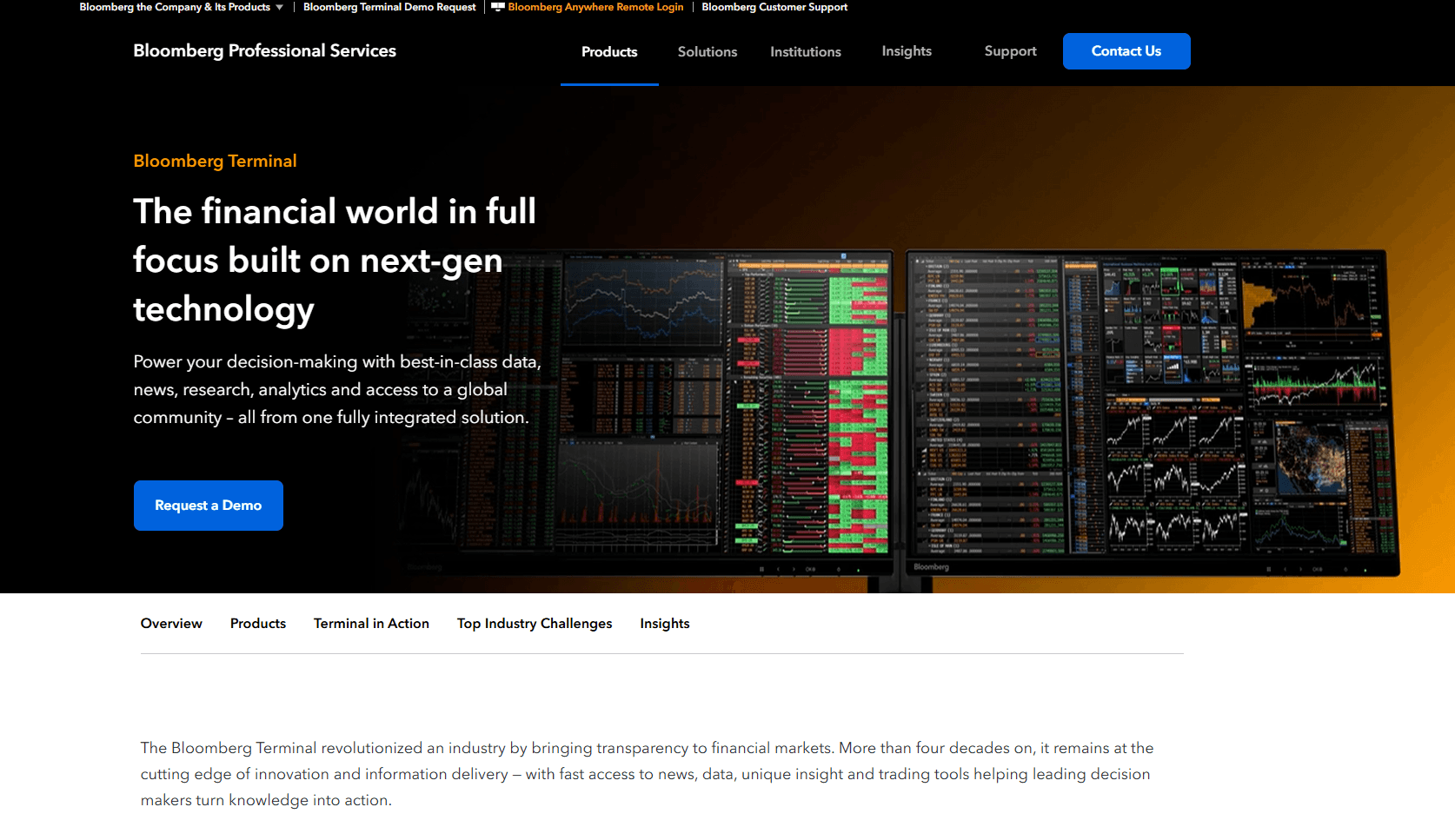Viewport: 1455px width, 840px height.
Task: Expand Bloomberg the Company & Its Products dropdown arrow
Action: (279, 7)
